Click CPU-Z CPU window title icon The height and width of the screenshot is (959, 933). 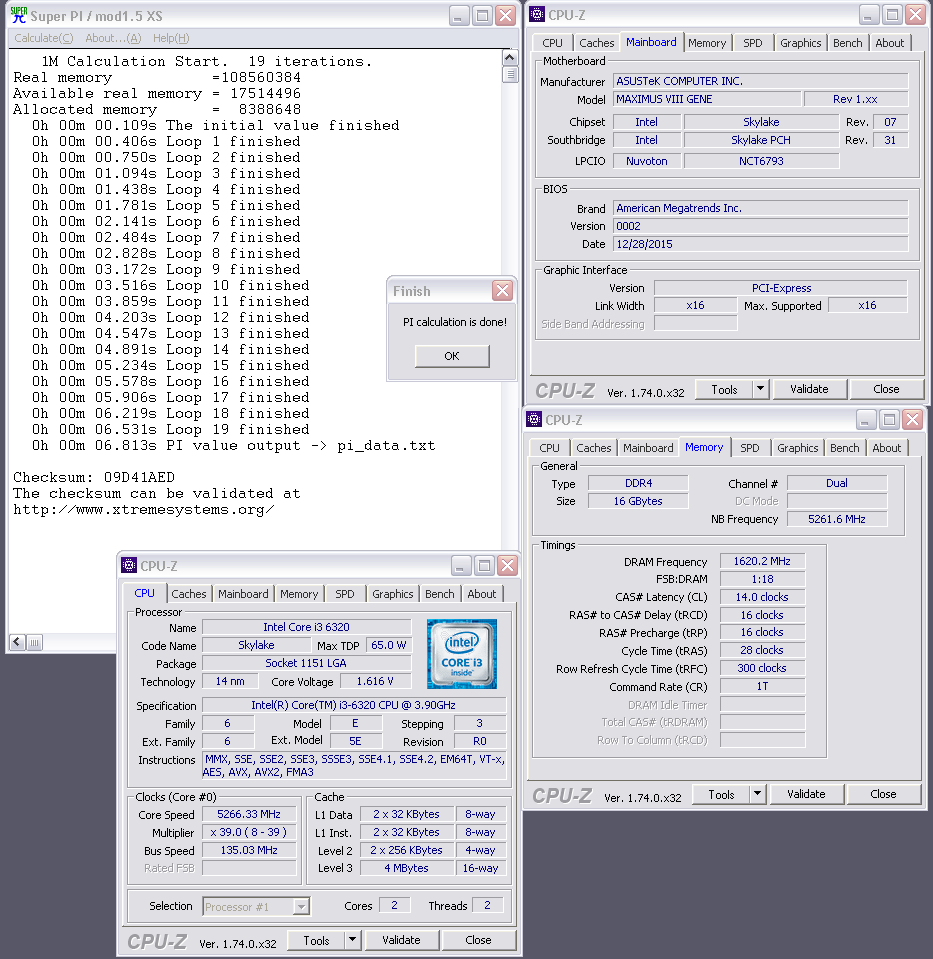128,565
